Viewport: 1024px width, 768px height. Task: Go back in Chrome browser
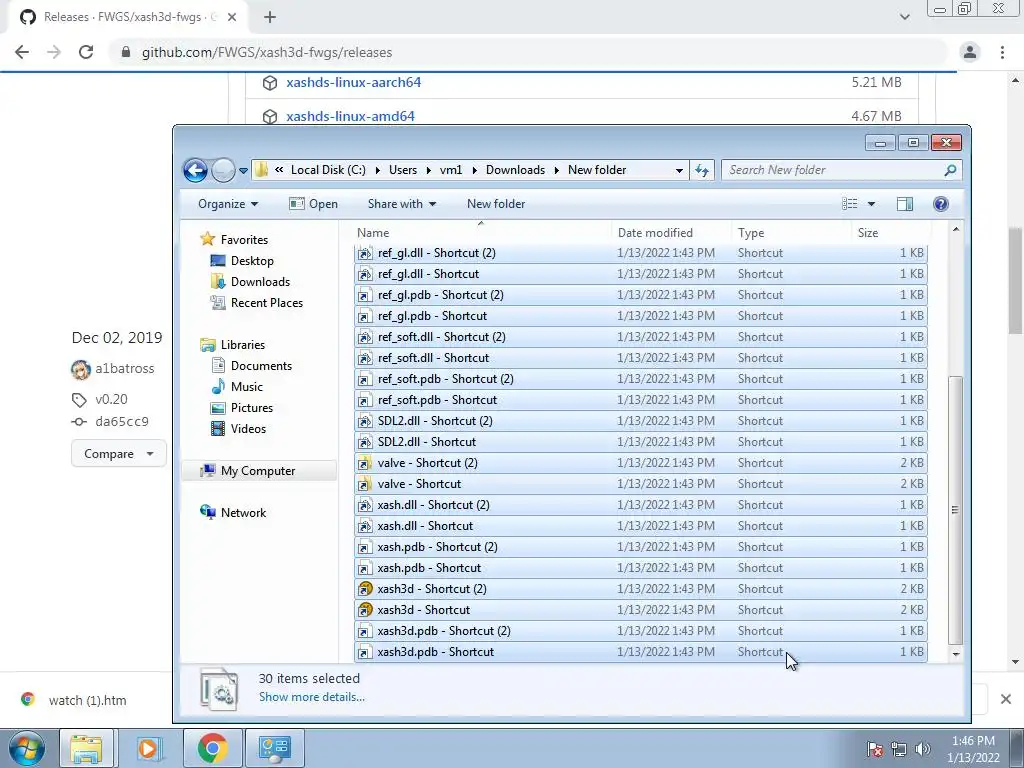coord(22,52)
